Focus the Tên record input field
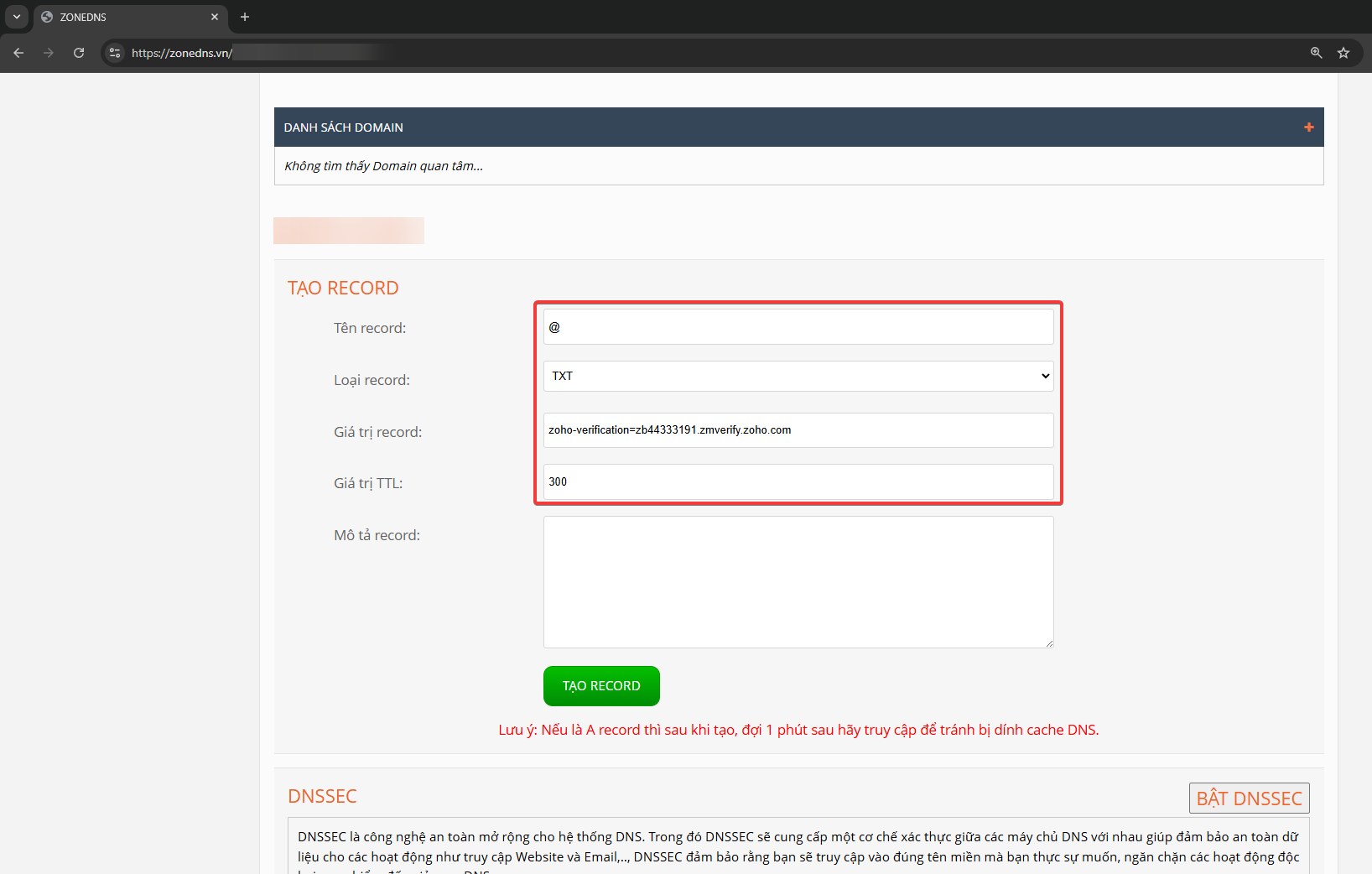The image size is (1372, 874). 798,327
